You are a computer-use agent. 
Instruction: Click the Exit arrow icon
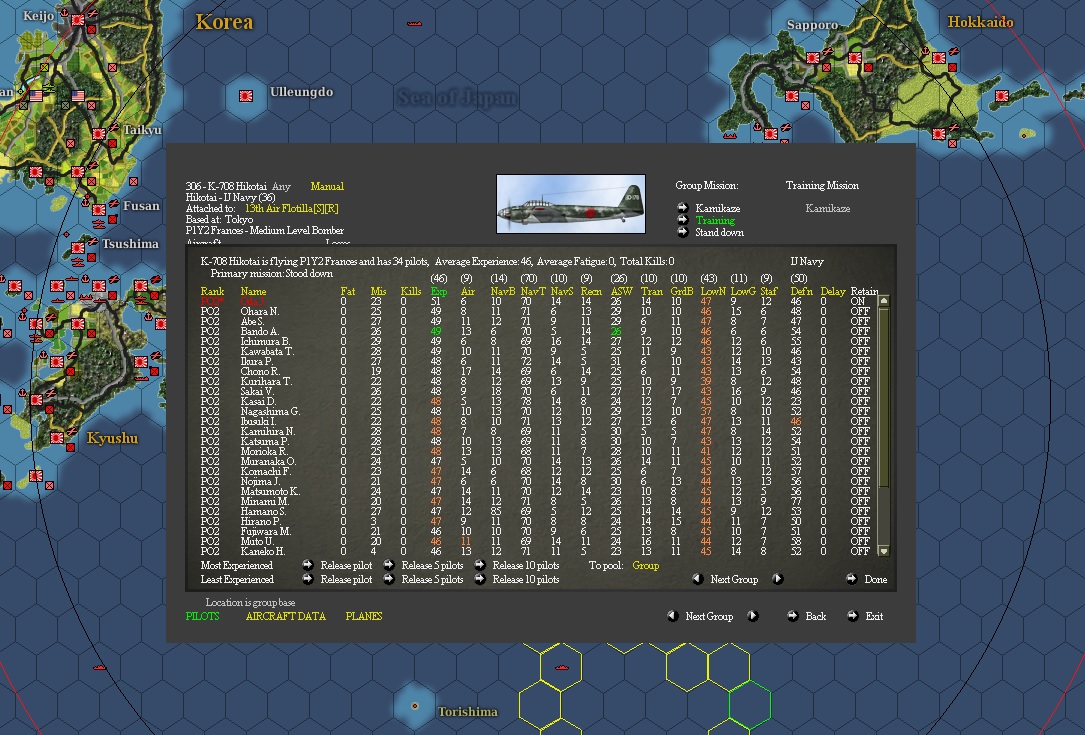click(852, 615)
